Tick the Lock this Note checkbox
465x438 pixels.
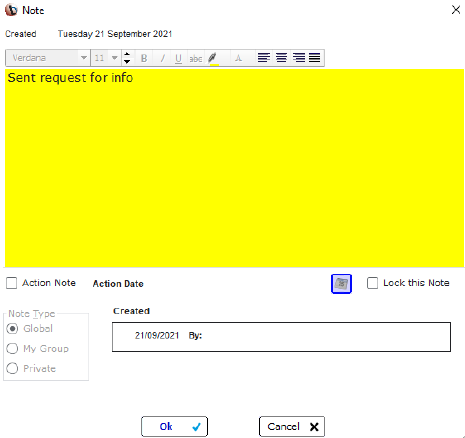coord(372,283)
